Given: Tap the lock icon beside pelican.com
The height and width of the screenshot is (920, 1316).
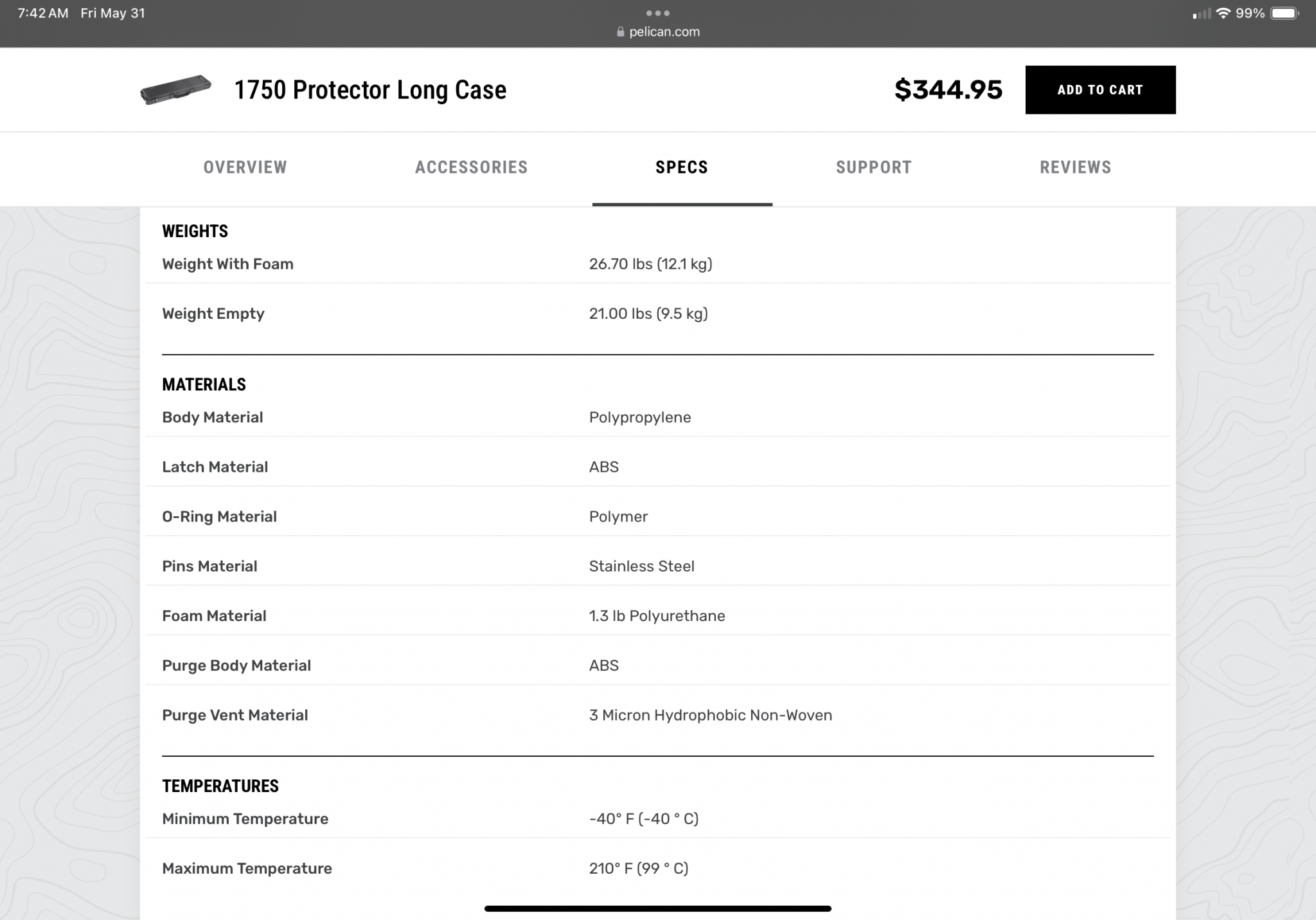Looking at the screenshot, I should [620, 32].
